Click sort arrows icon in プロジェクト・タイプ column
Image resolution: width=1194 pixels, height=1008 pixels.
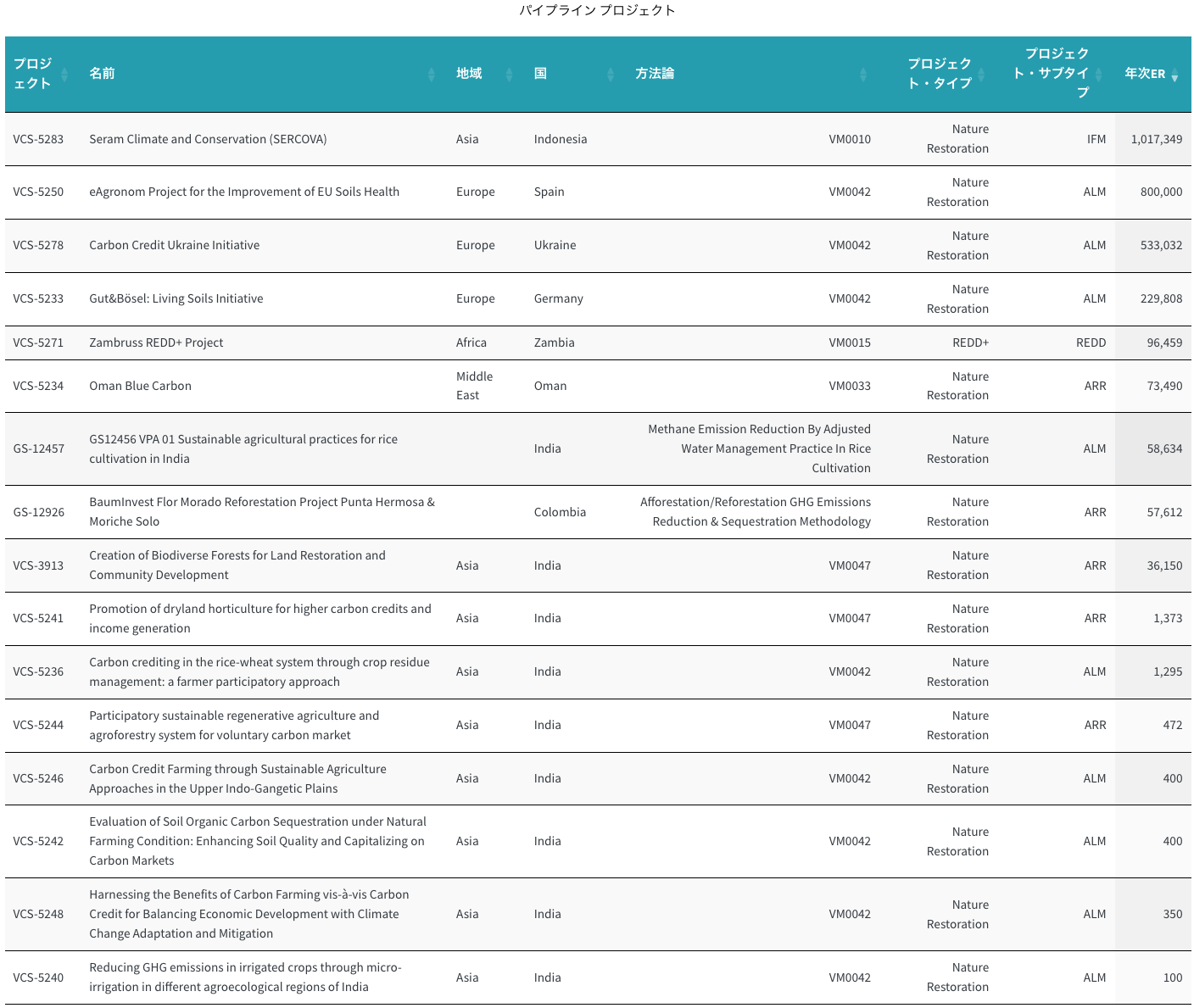coord(981,75)
